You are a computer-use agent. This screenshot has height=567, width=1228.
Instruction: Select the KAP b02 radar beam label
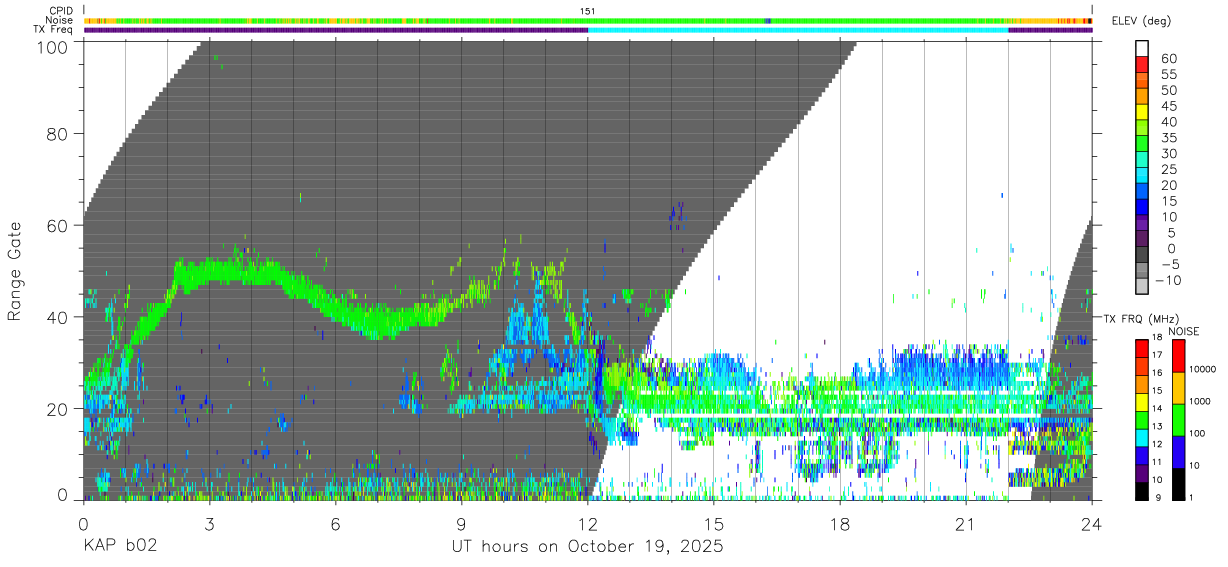[x=119, y=548]
